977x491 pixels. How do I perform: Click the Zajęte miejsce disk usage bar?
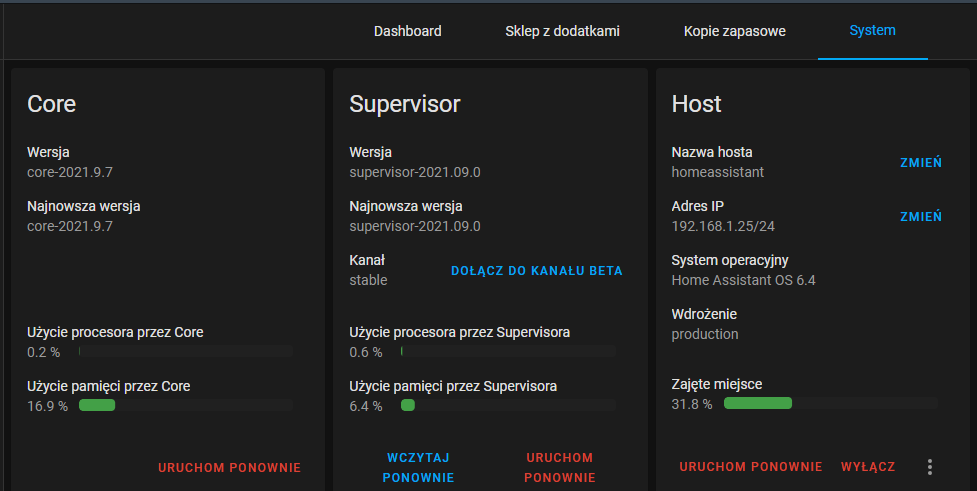[x=831, y=403]
